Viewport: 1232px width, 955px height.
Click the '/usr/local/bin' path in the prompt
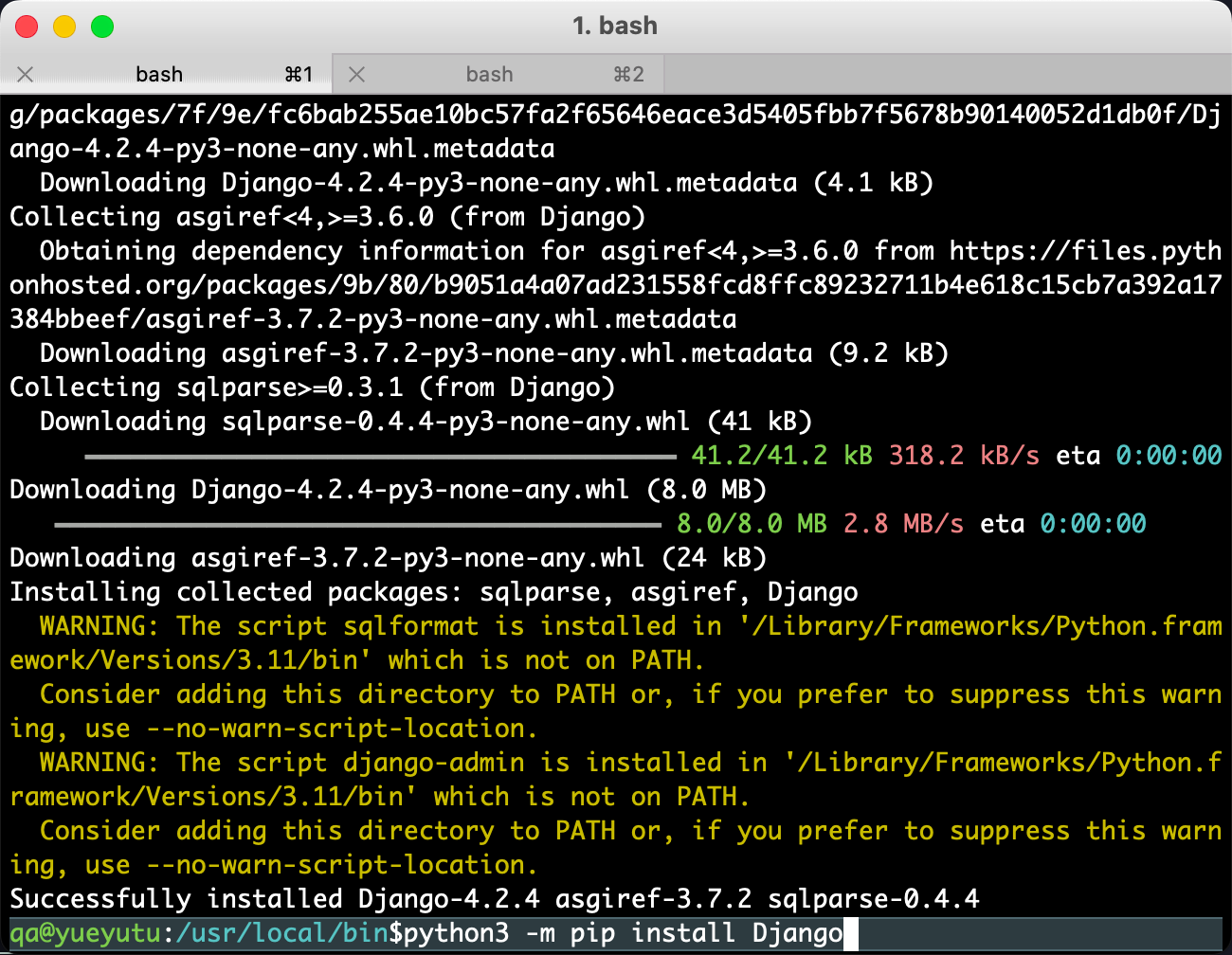[x=282, y=933]
